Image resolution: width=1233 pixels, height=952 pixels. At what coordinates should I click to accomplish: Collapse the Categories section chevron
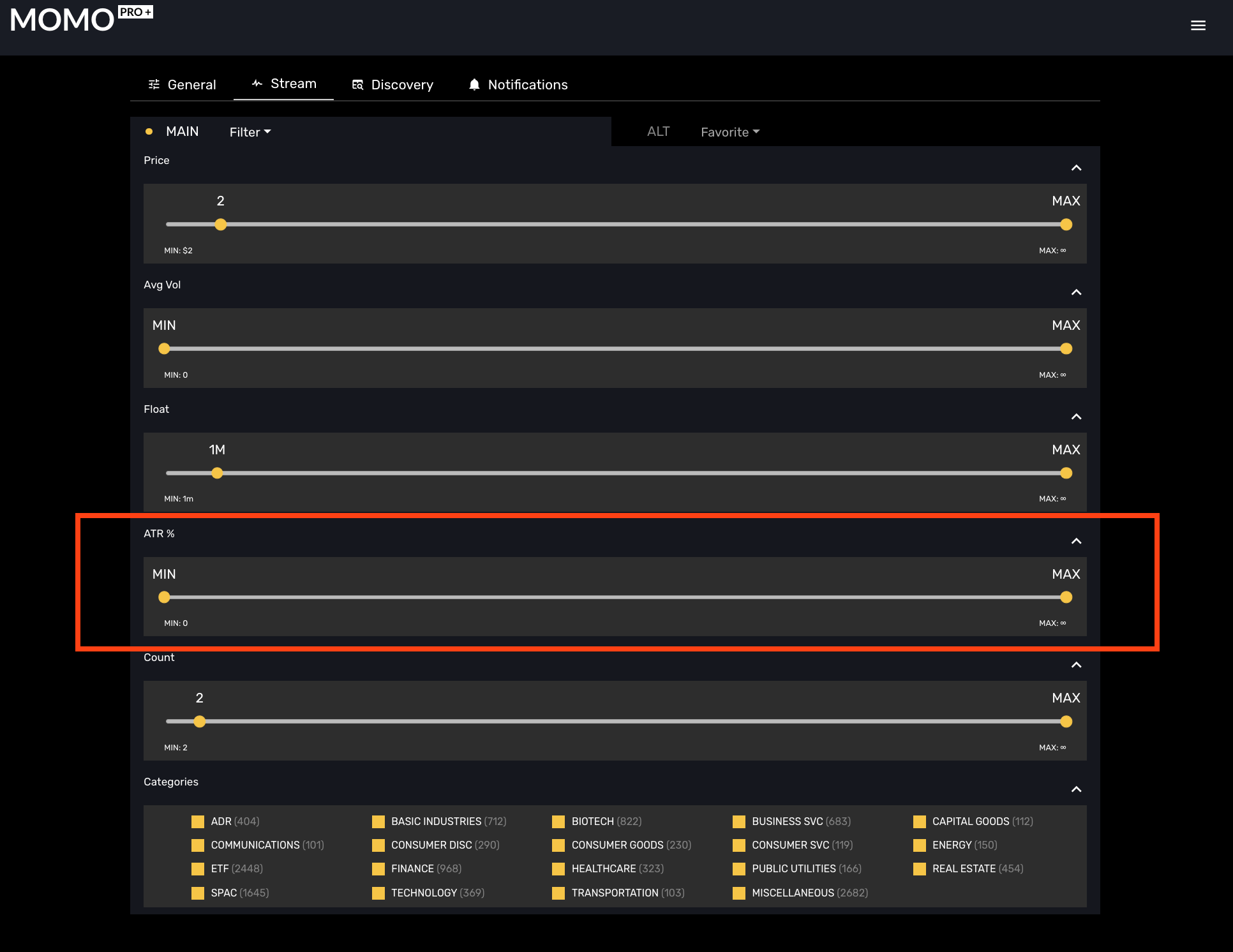(x=1076, y=789)
